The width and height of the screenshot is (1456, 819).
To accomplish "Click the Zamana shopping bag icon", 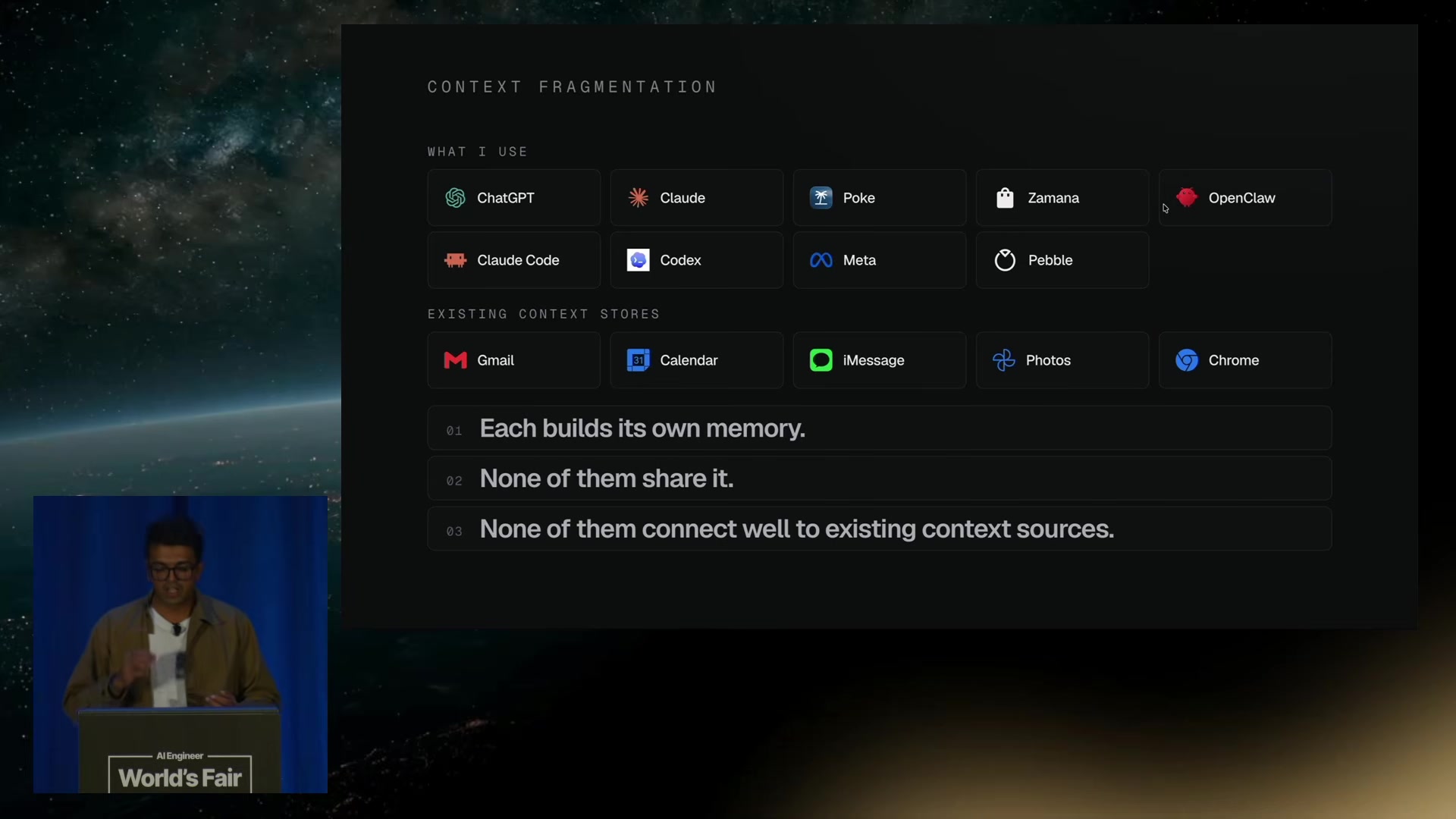I will [x=1005, y=198].
